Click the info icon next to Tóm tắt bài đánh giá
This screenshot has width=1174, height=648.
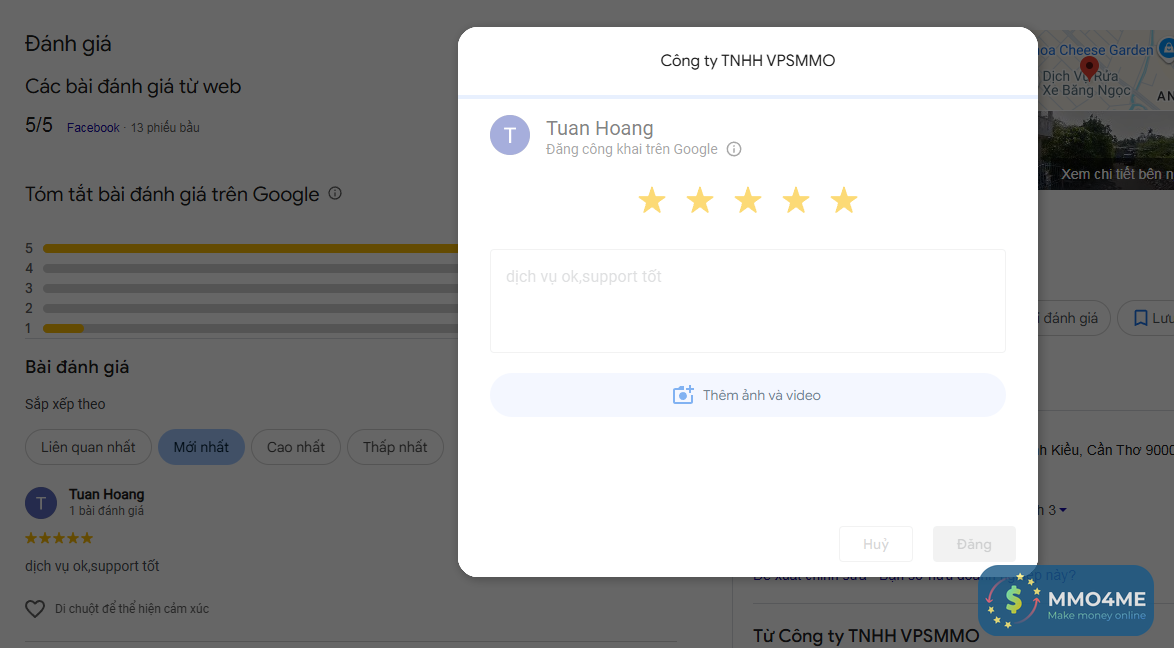[335, 193]
